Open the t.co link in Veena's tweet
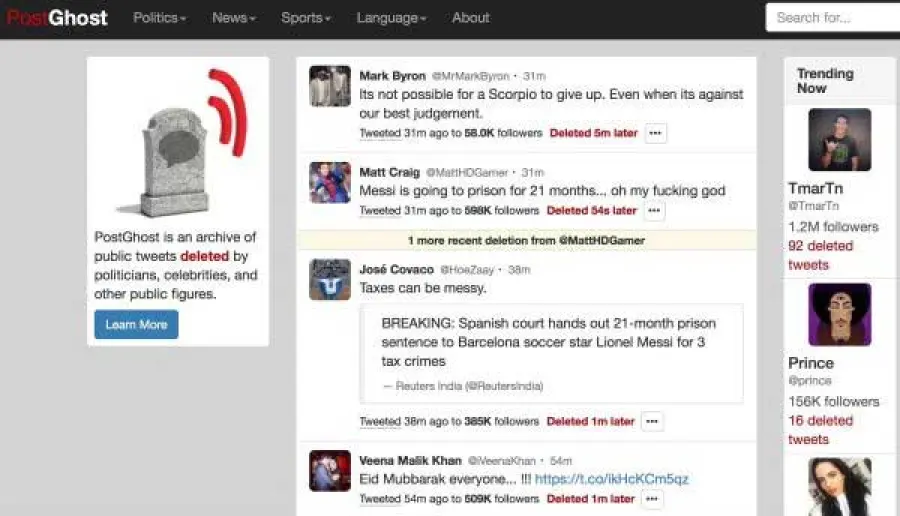The image size is (900, 516). coord(611,479)
